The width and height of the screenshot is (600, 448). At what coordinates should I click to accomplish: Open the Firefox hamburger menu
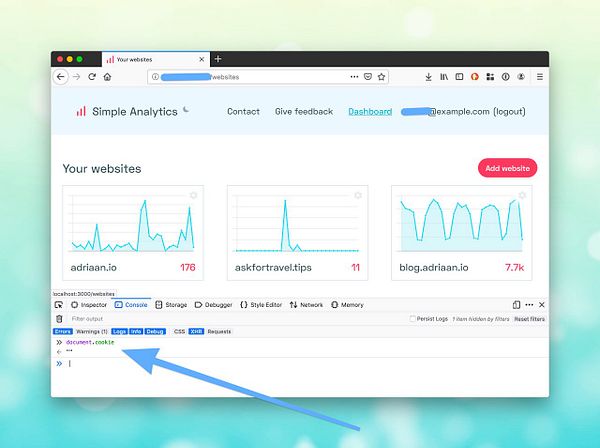[540, 77]
